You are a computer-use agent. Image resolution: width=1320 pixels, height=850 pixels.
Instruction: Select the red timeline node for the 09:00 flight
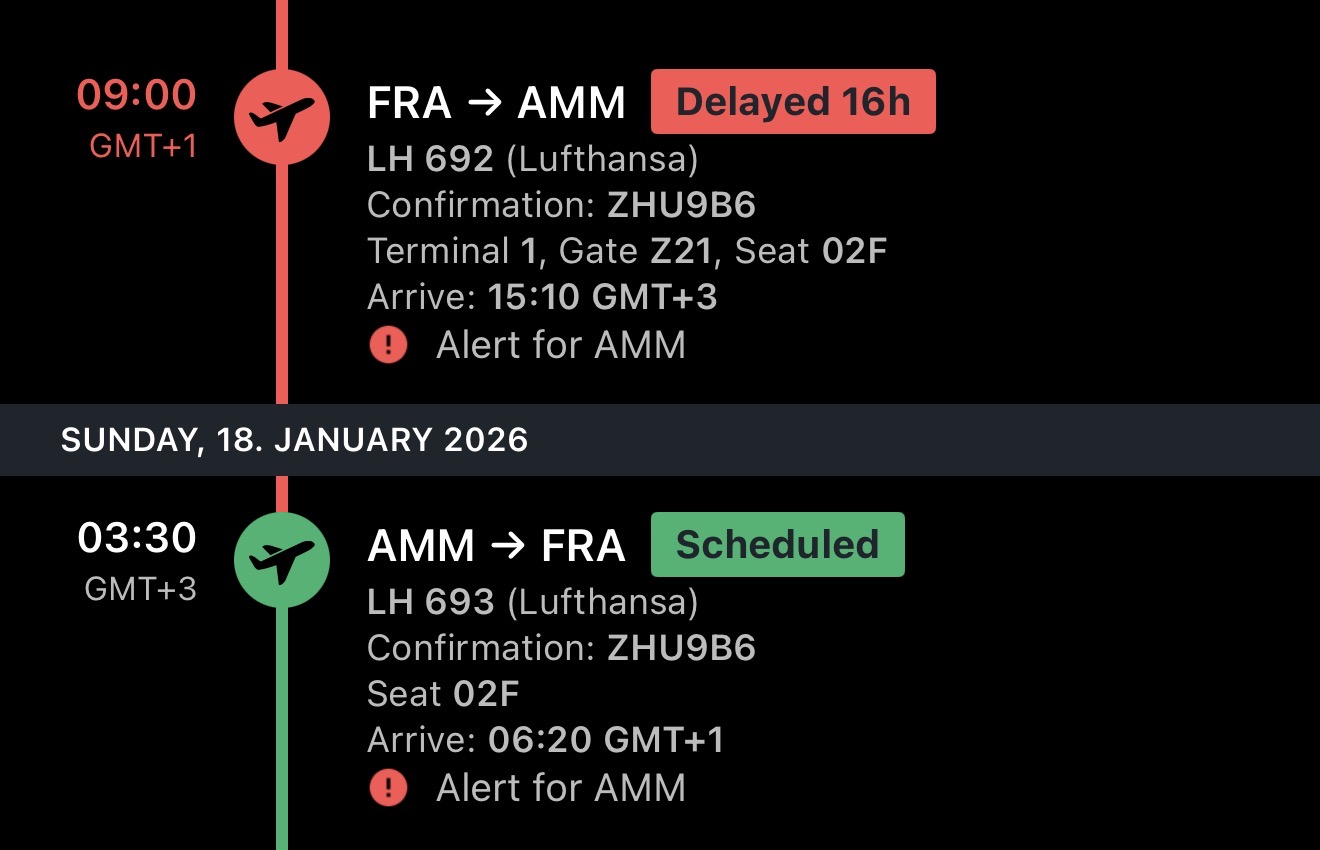click(283, 117)
